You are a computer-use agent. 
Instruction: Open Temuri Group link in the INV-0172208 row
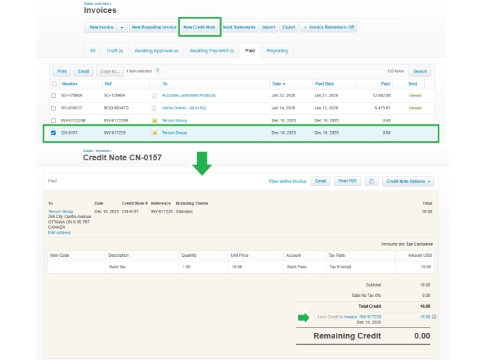click(x=174, y=120)
